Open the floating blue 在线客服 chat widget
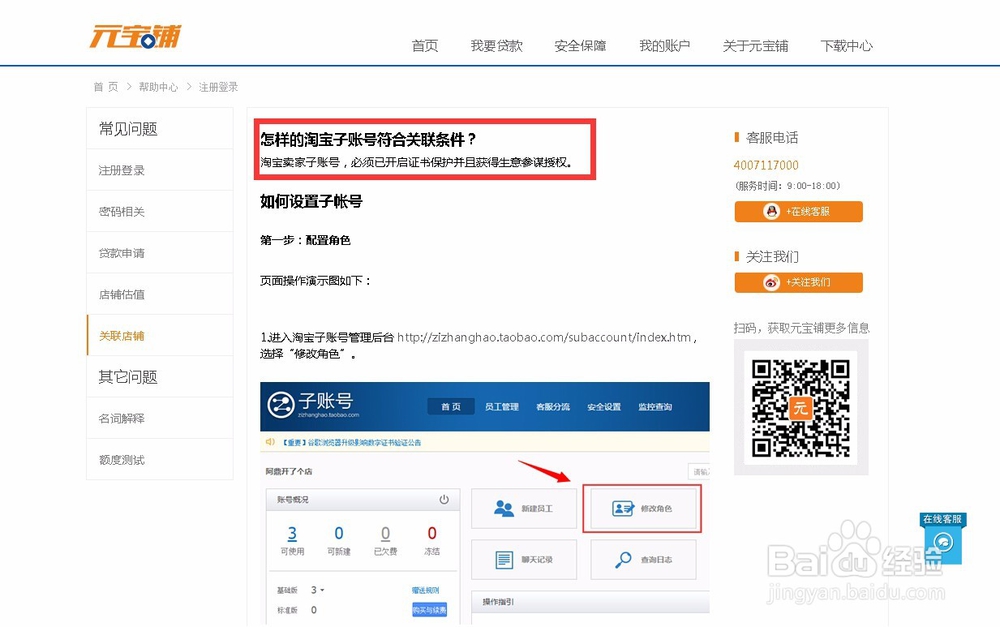The image size is (1000, 627). point(943,538)
